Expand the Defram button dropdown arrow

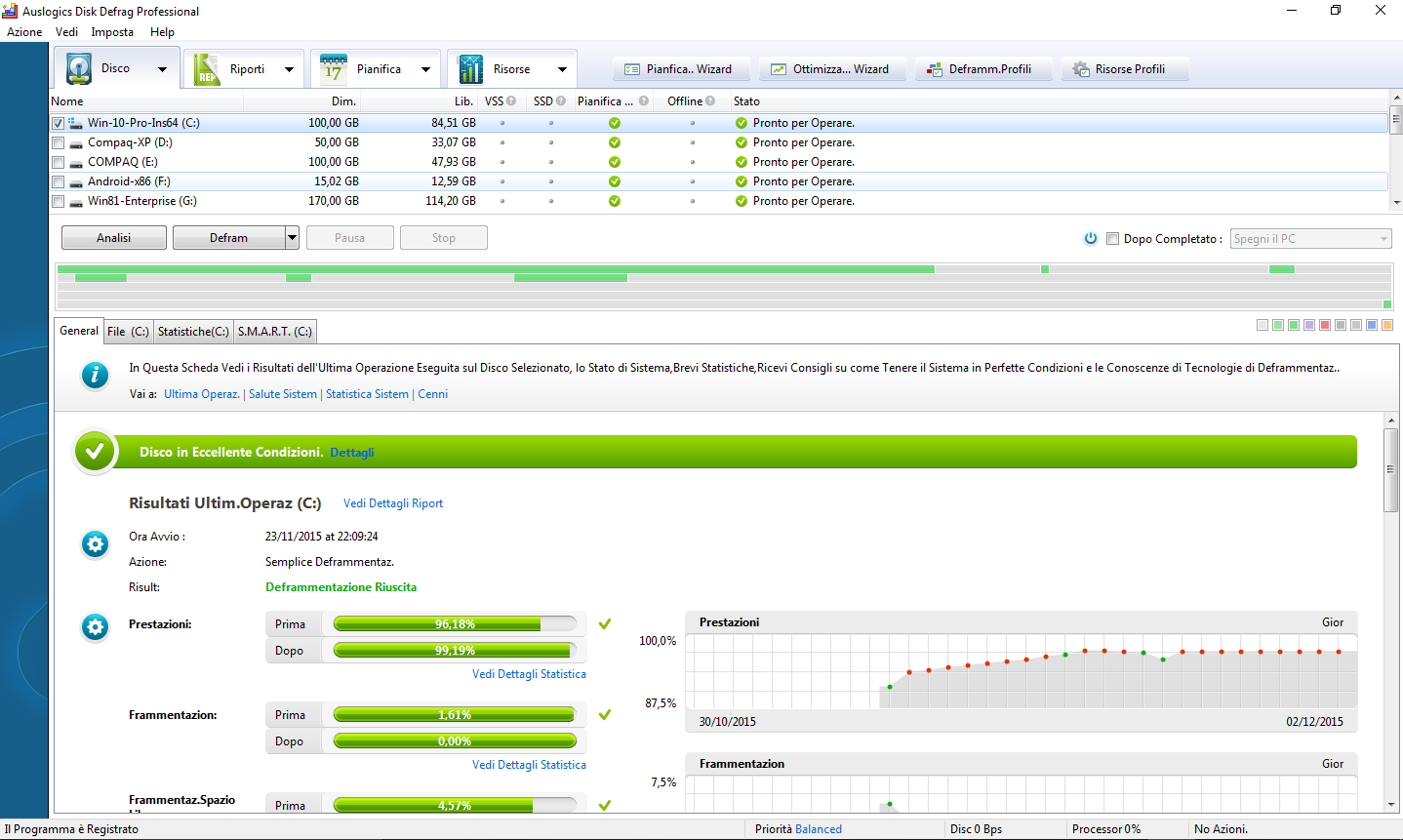[292, 238]
